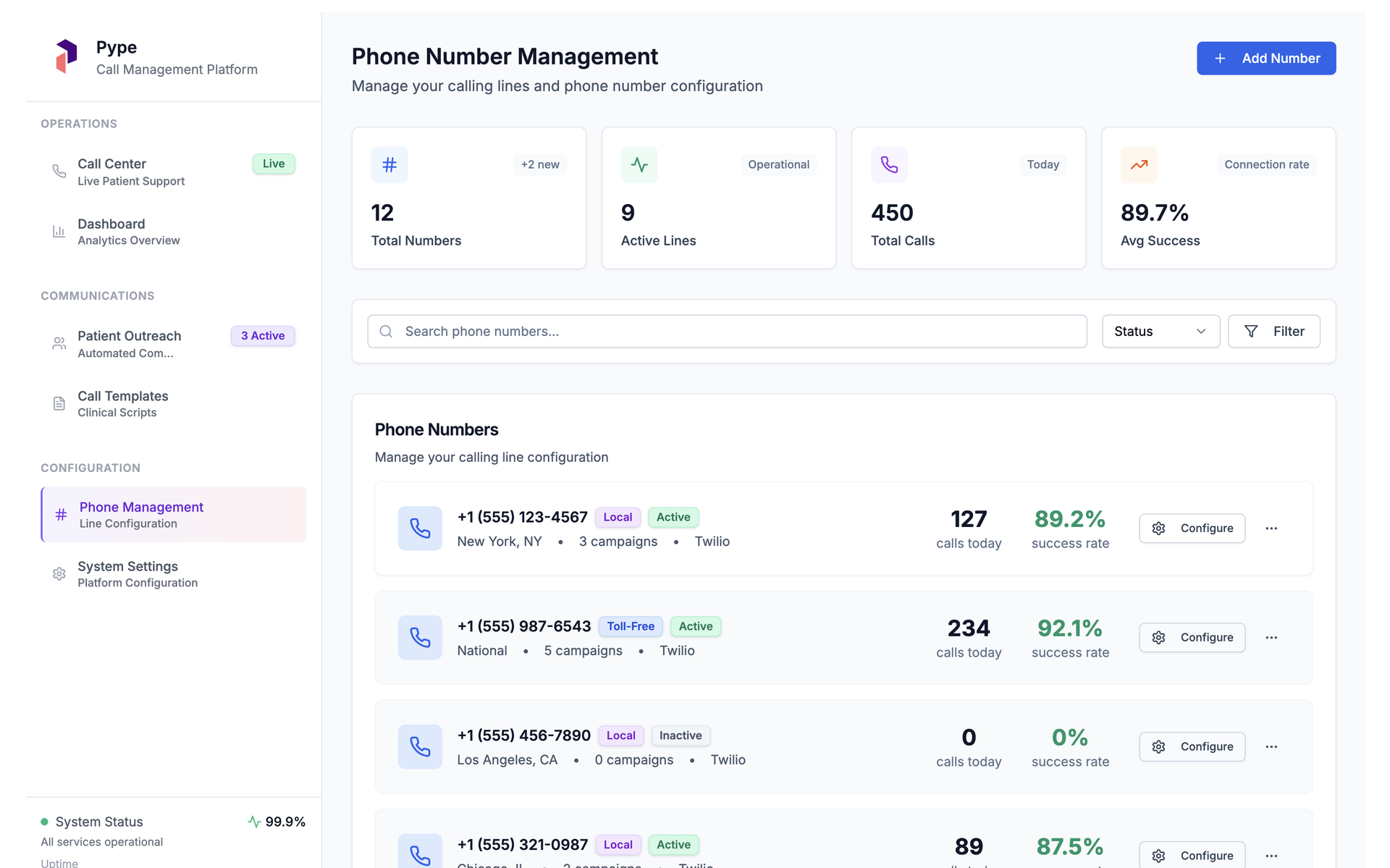Click the Active tag on 987-6543
Viewport: 1390px width, 868px height.
point(696,627)
